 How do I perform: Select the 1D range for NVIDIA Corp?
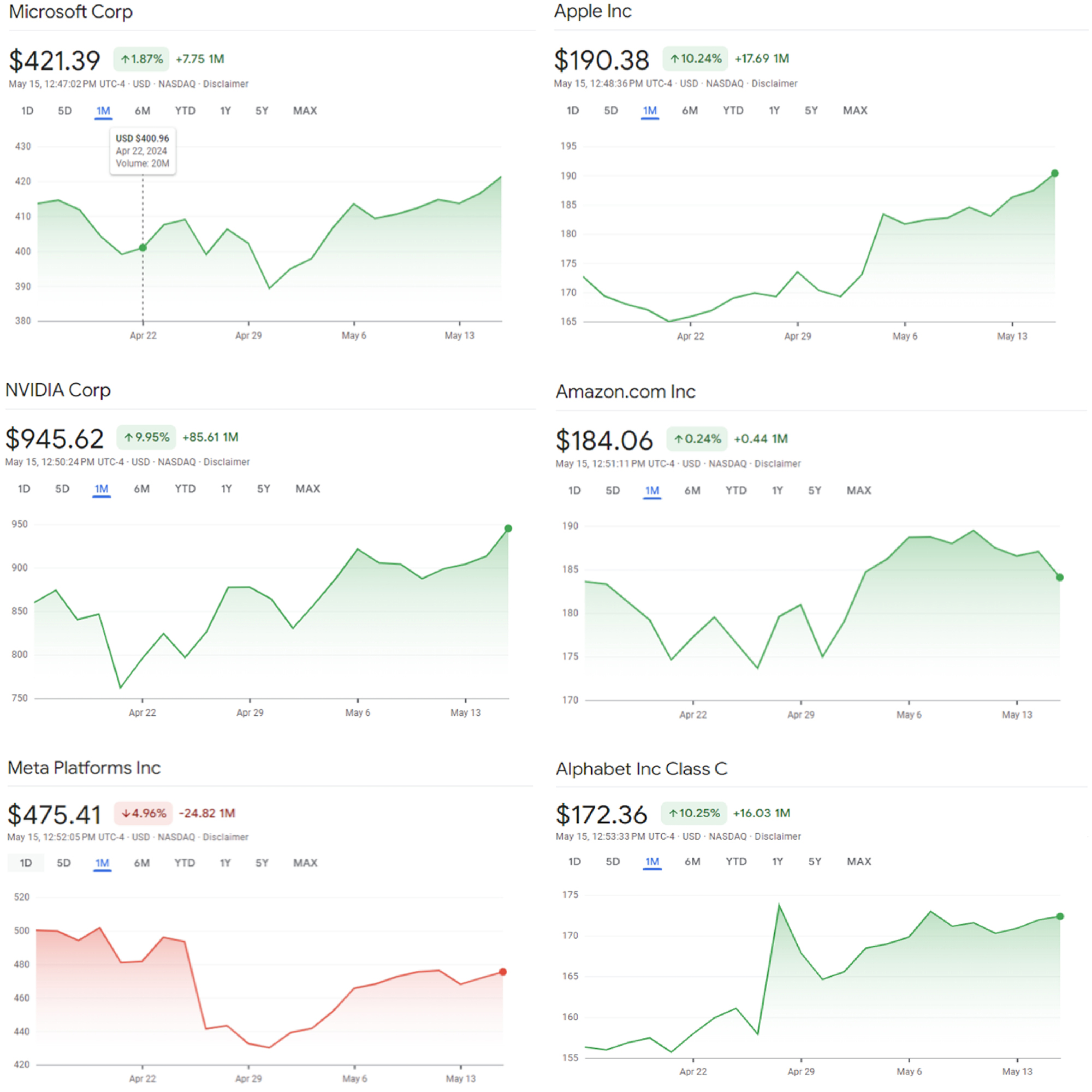23,489
